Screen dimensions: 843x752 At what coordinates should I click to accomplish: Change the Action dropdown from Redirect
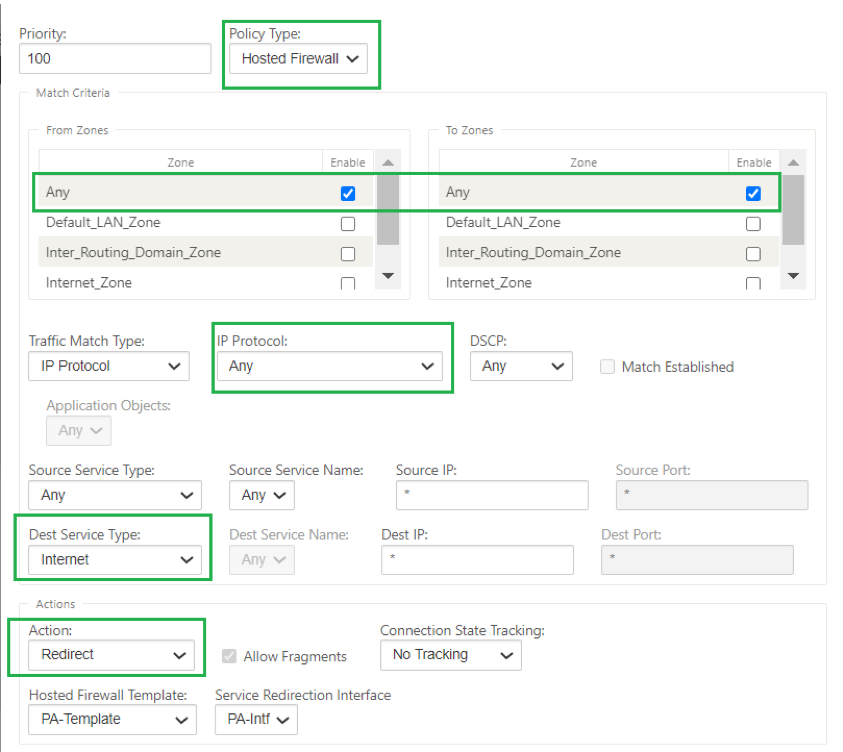(111, 655)
